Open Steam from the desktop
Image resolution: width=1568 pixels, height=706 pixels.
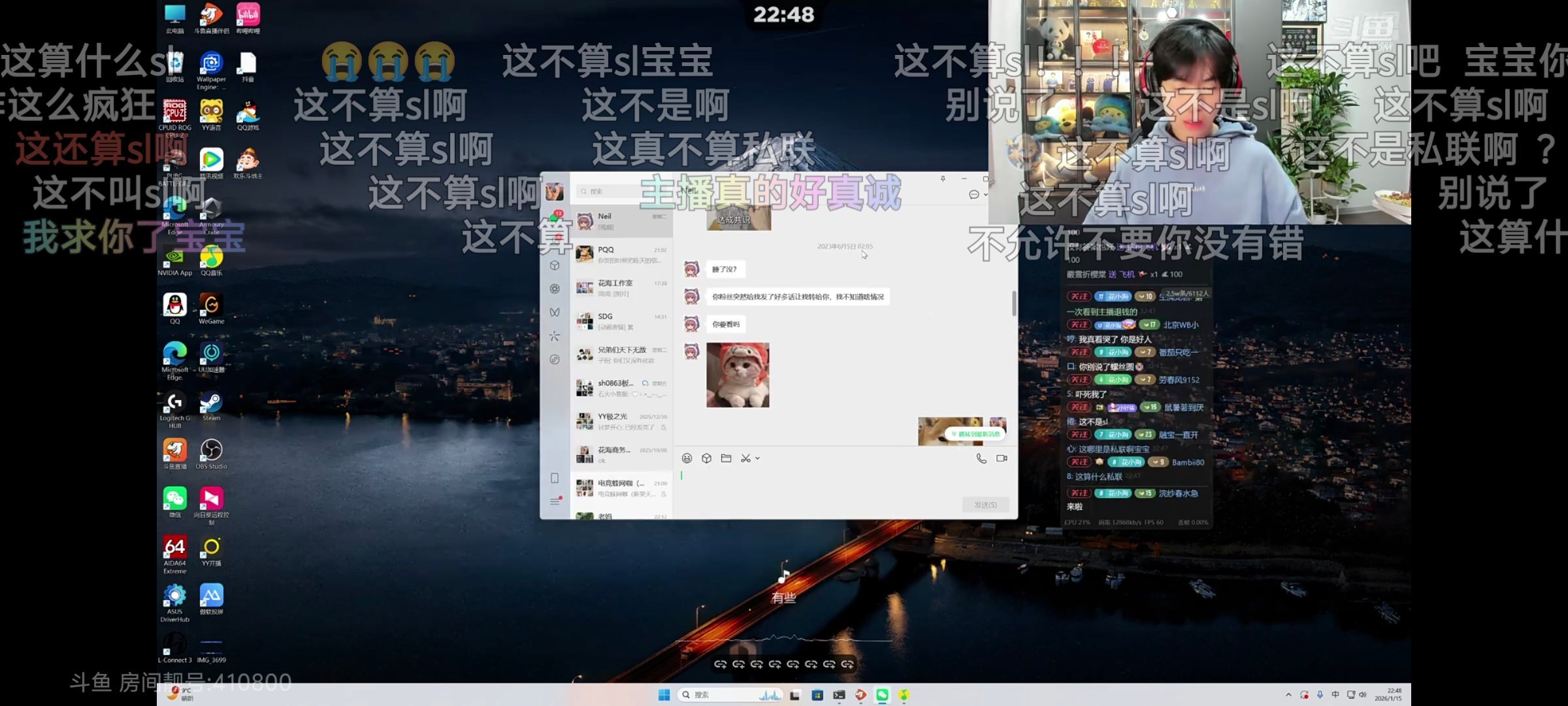pos(210,403)
